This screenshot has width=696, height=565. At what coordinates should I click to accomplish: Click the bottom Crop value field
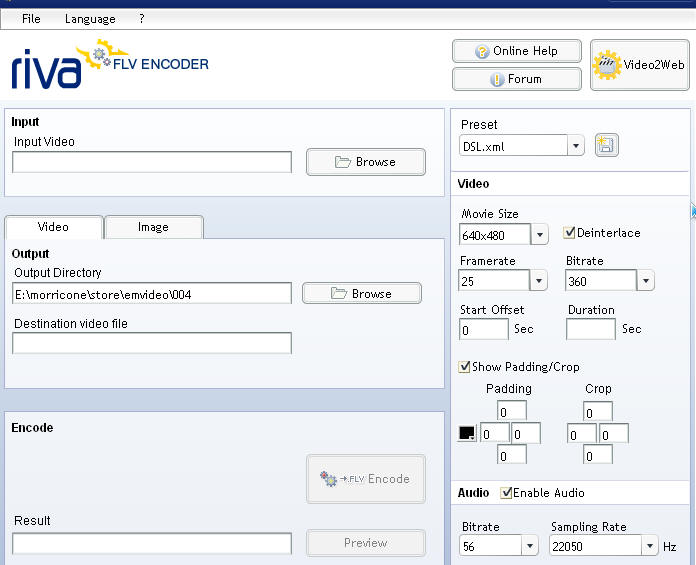[598, 455]
